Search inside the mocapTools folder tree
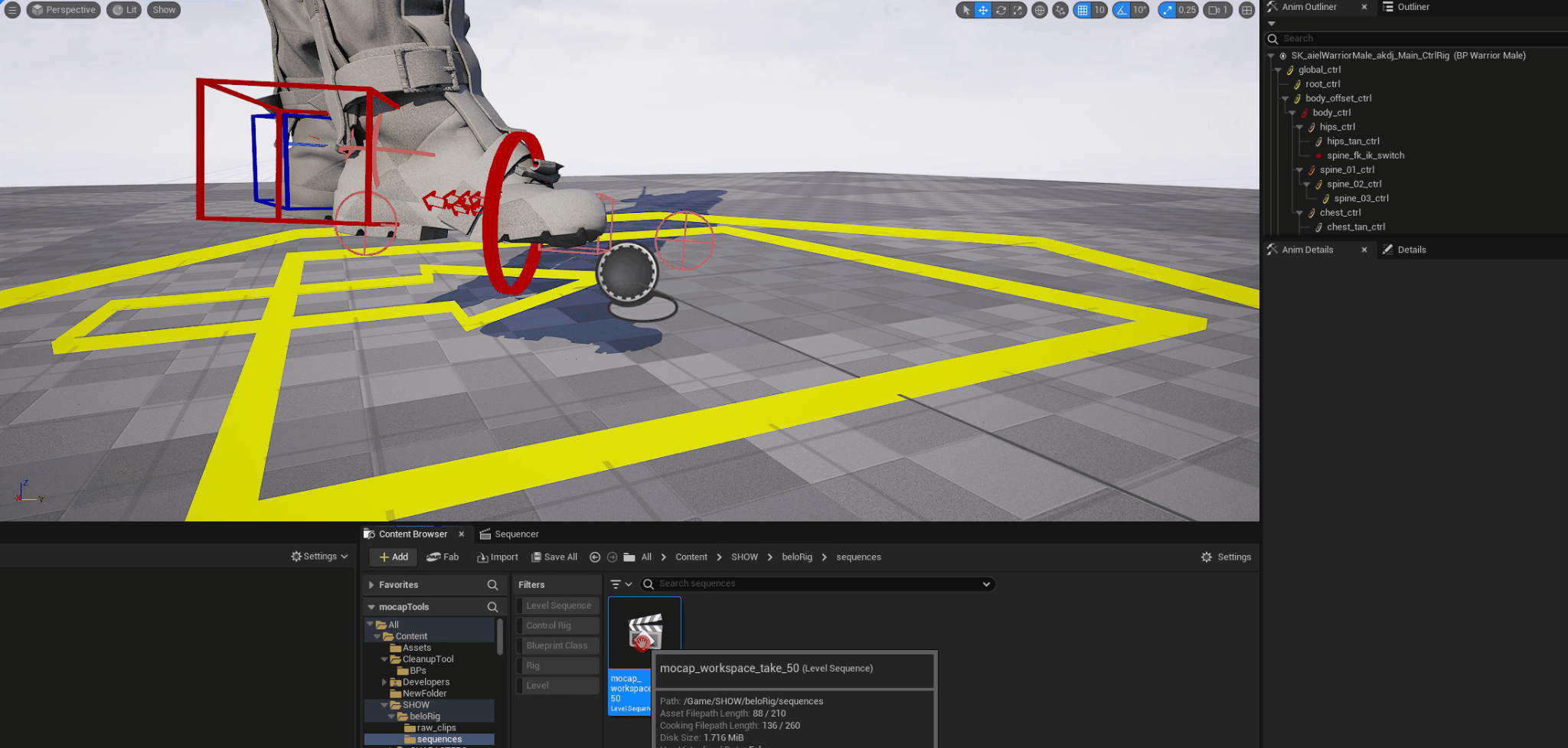The image size is (1568, 748). pyautogui.click(x=492, y=607)
